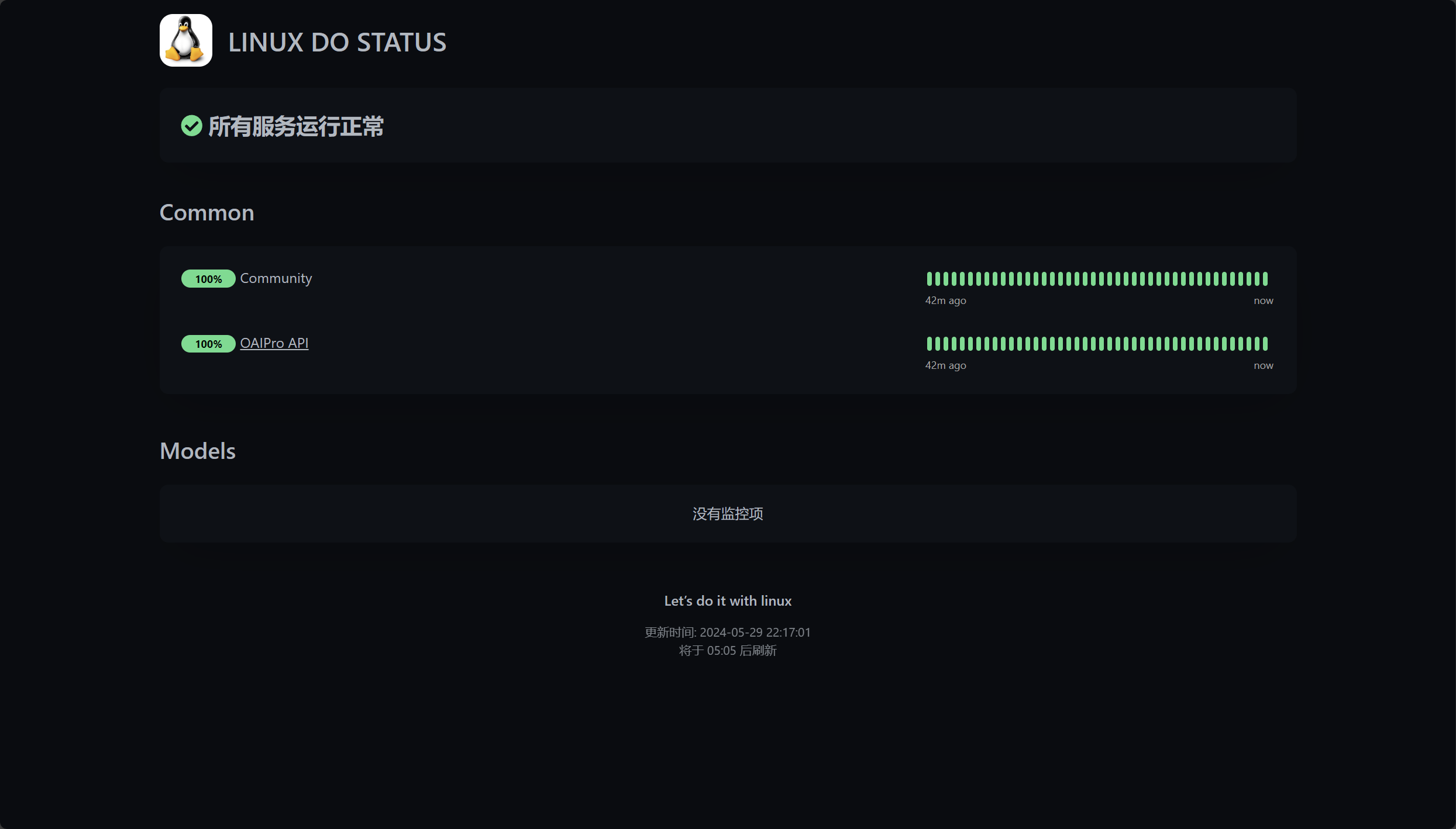Click the Let's do it with linux footer
1456x829 pixels.
tap(728, 601)
